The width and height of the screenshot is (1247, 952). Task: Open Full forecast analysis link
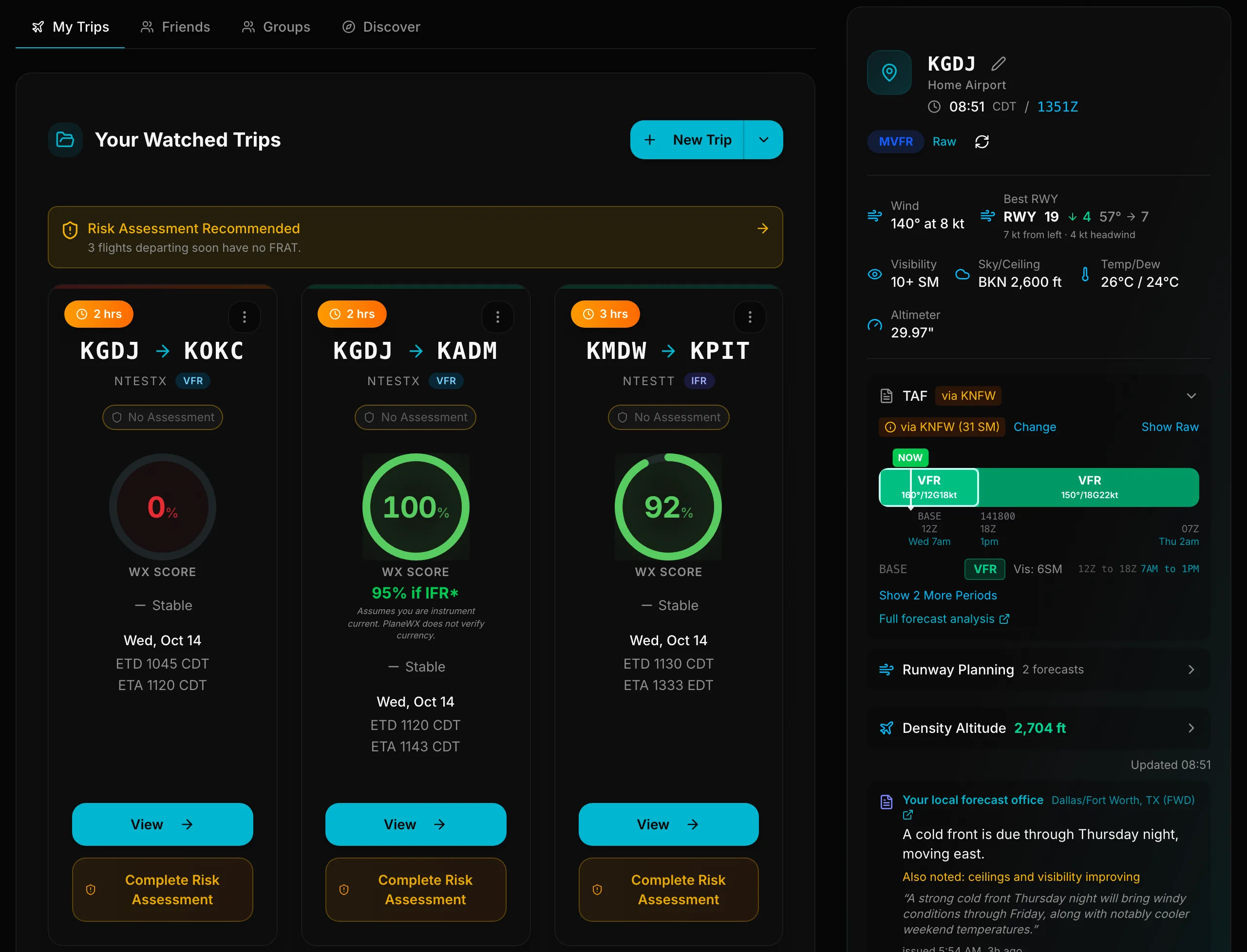(944, 619)
